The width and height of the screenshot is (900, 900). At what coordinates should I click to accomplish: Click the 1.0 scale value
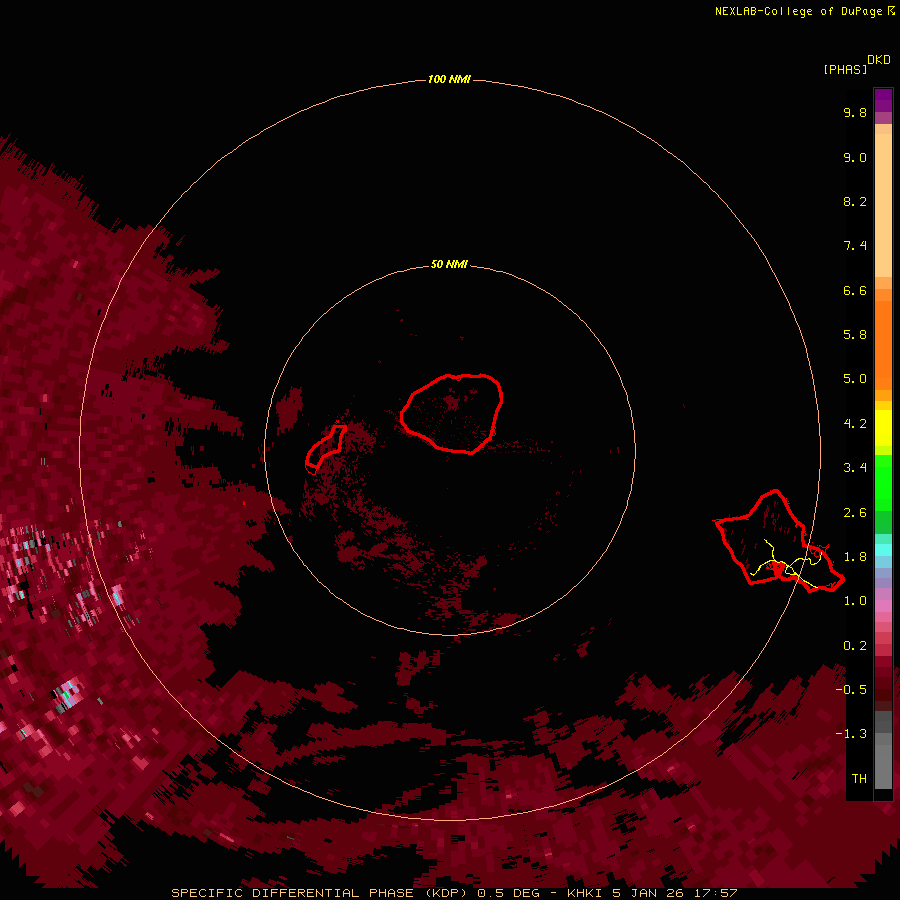tap(855, 601)
